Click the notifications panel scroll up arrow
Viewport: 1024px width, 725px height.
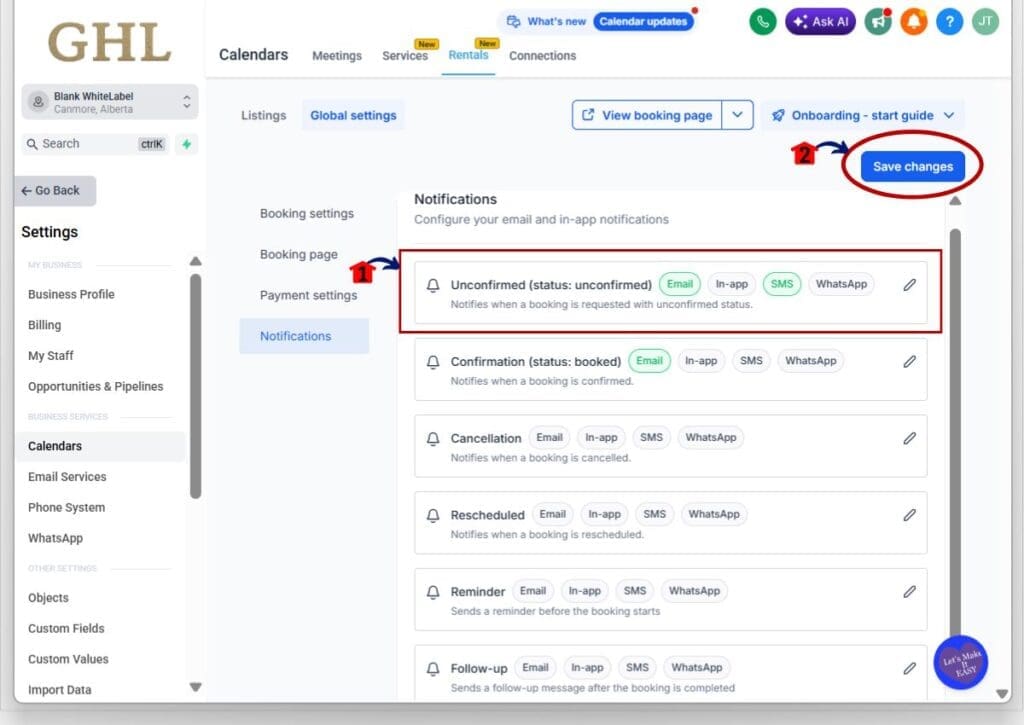pos(955,201)
